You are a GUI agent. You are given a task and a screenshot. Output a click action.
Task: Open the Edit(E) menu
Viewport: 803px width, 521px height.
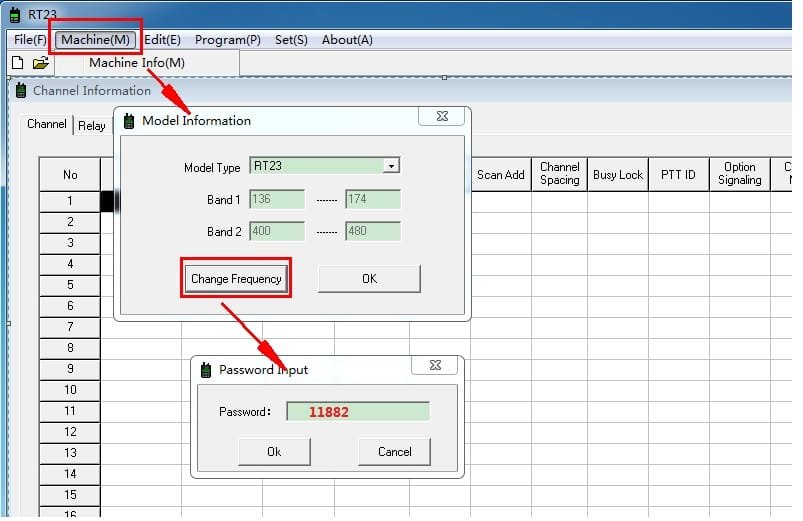162,40
